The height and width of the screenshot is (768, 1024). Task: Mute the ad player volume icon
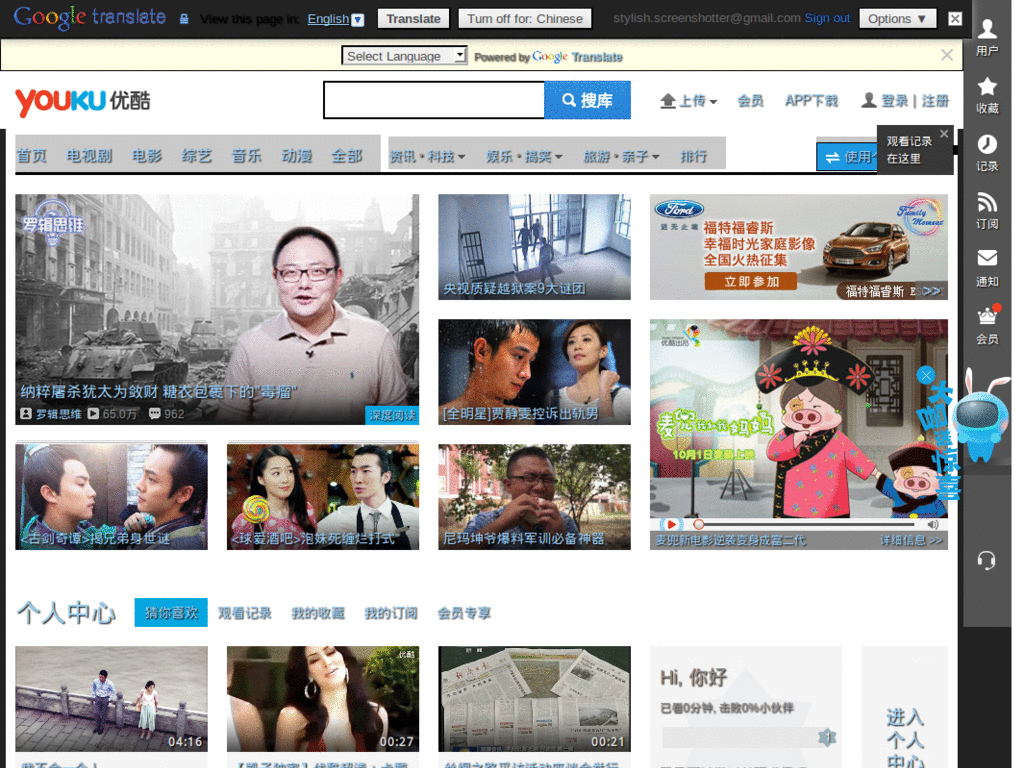[x=933, y=524]
